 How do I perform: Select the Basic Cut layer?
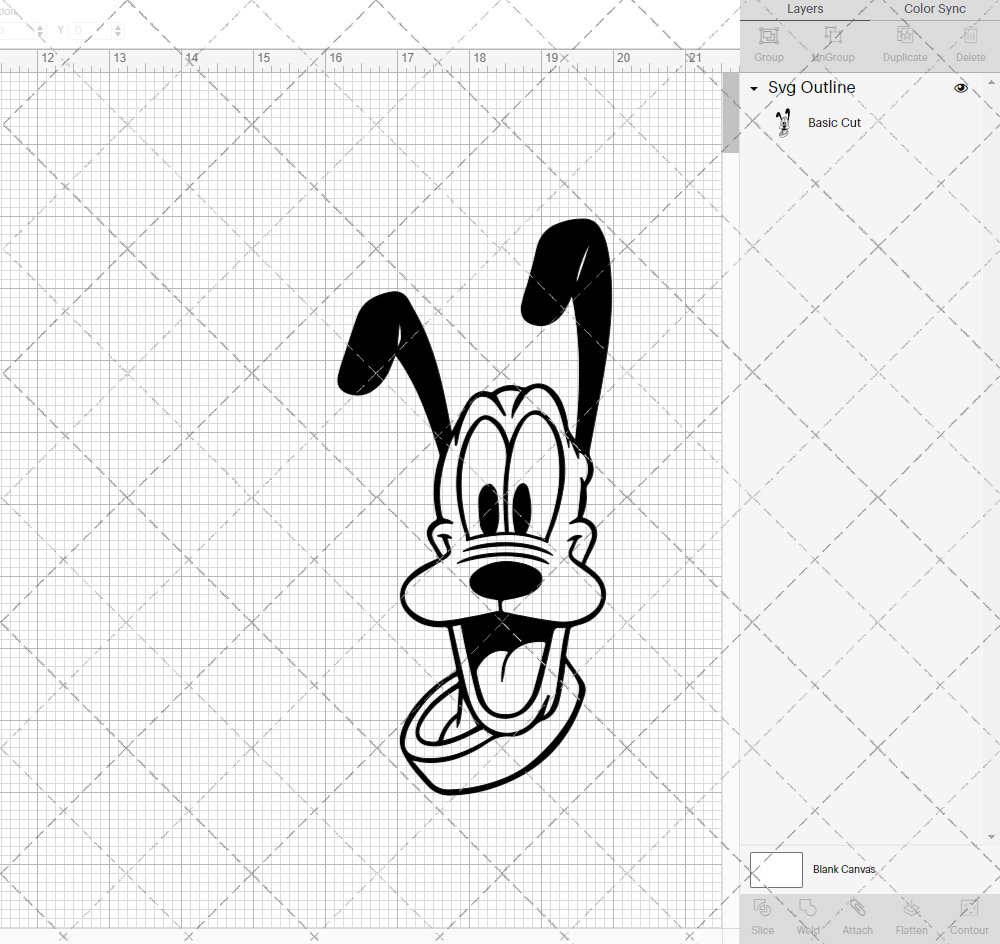(x=834, y=122)
